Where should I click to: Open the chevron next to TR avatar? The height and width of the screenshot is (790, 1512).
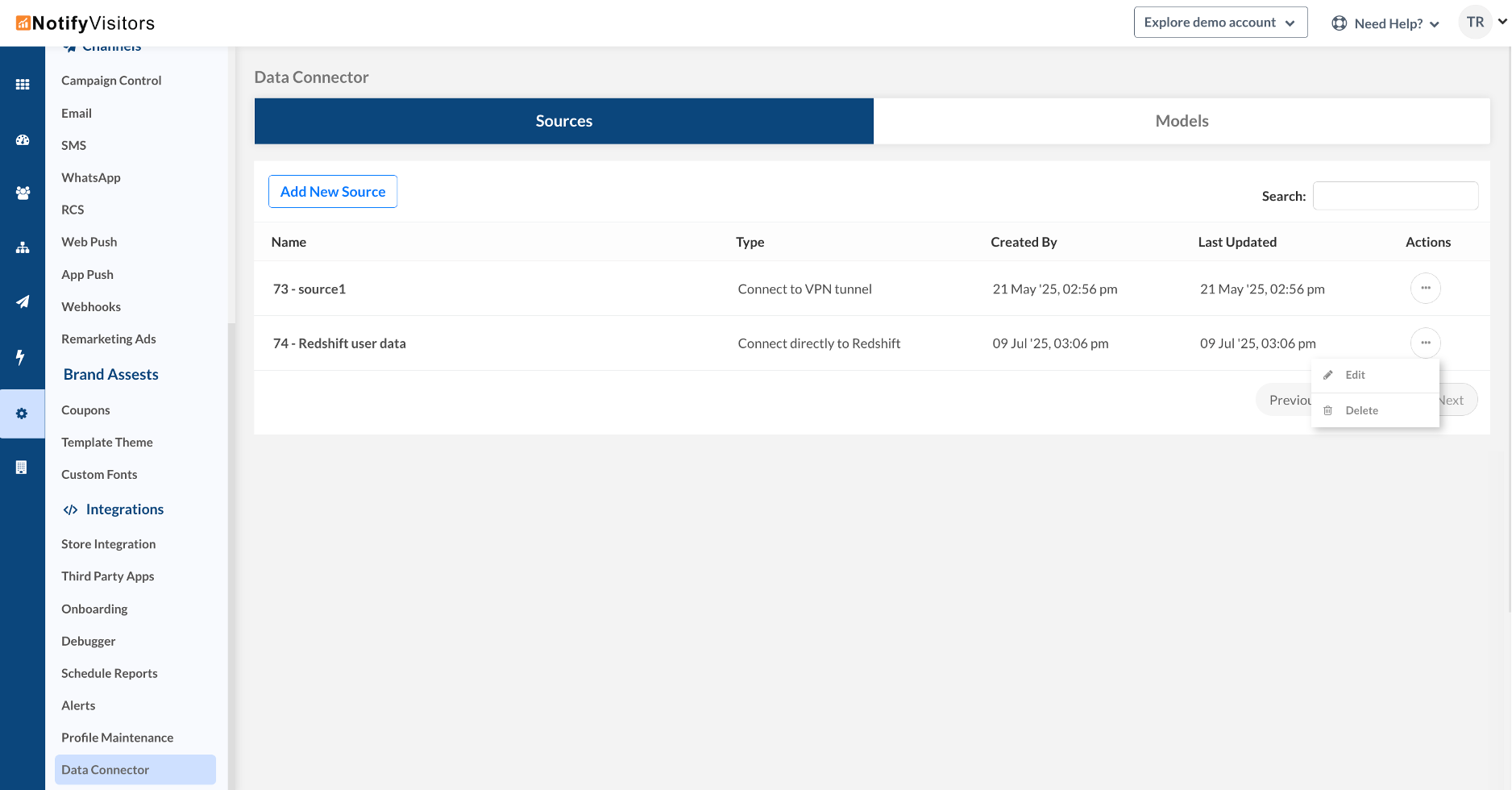(1503, 22)
